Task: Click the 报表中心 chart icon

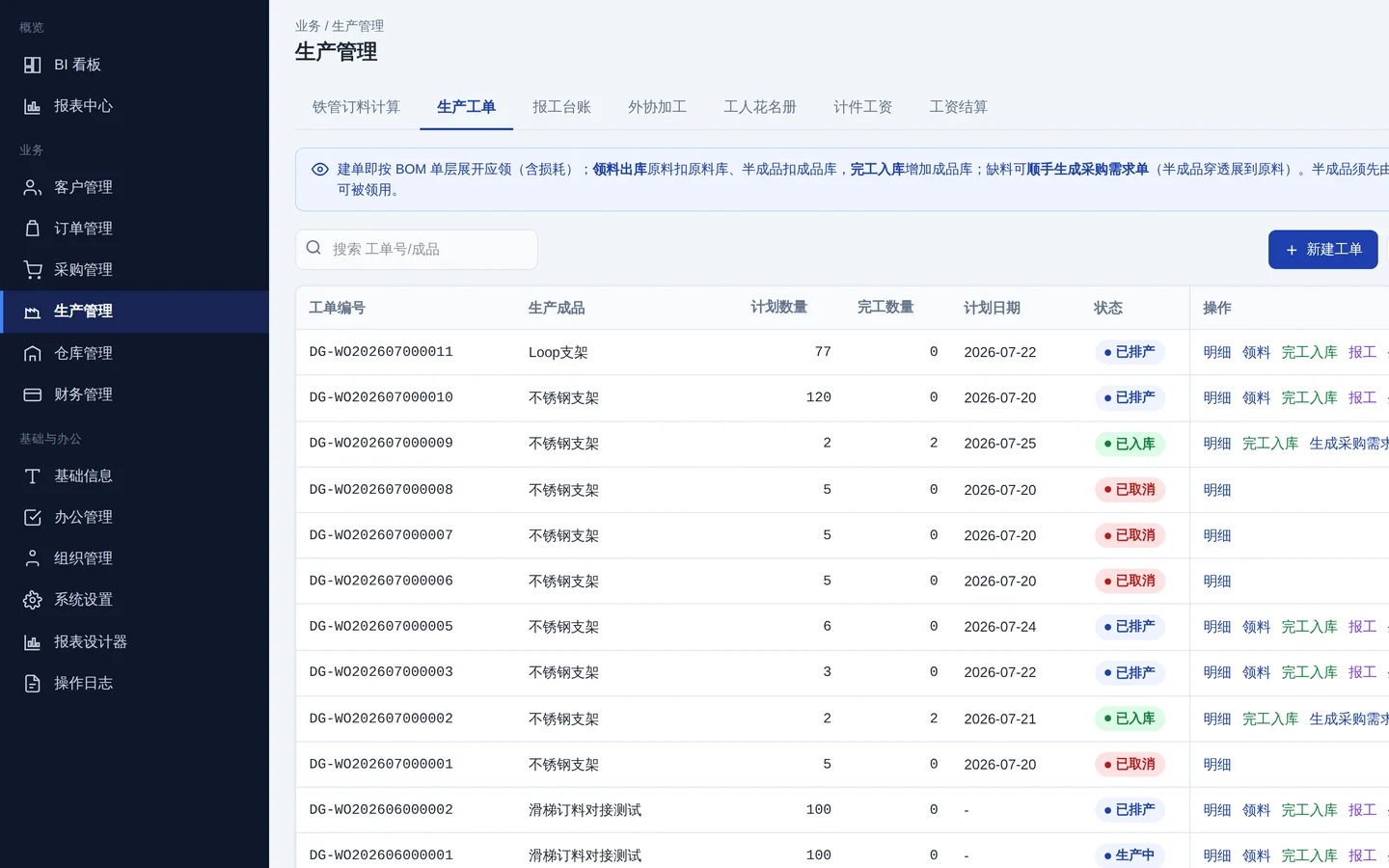Action: point(32,106)
